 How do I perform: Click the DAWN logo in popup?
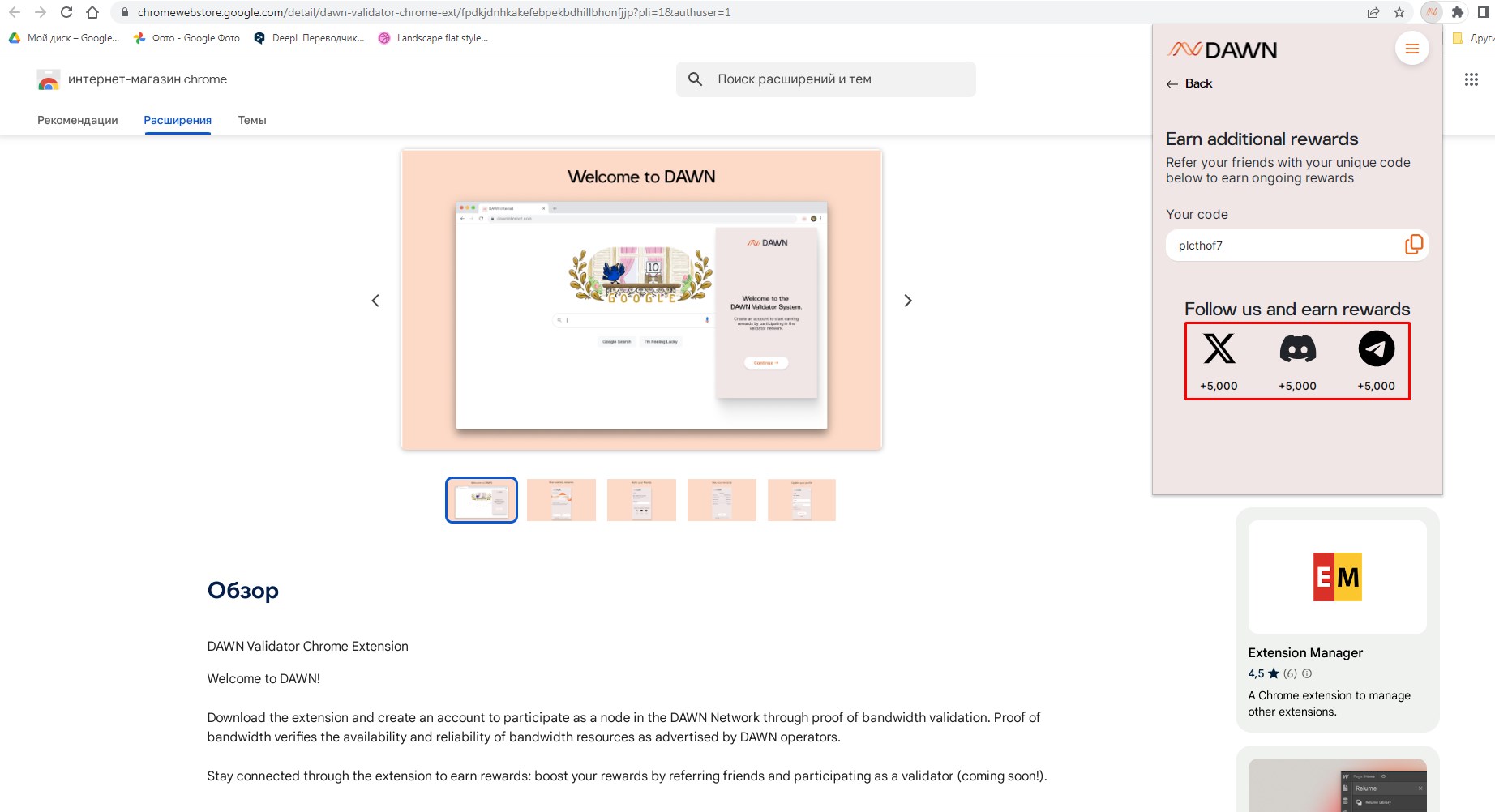(1223, 50)
